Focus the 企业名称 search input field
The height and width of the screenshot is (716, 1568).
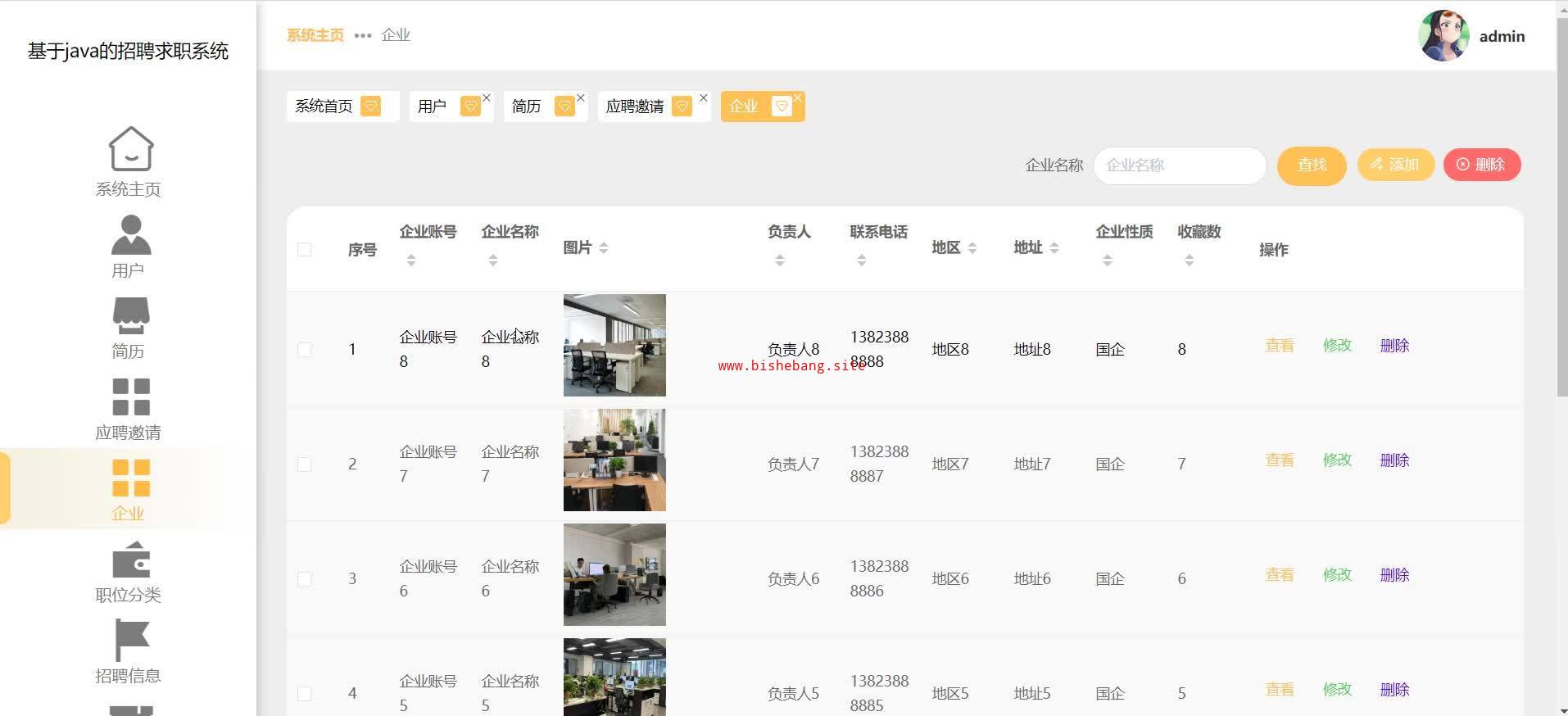tap(1179, 165)
